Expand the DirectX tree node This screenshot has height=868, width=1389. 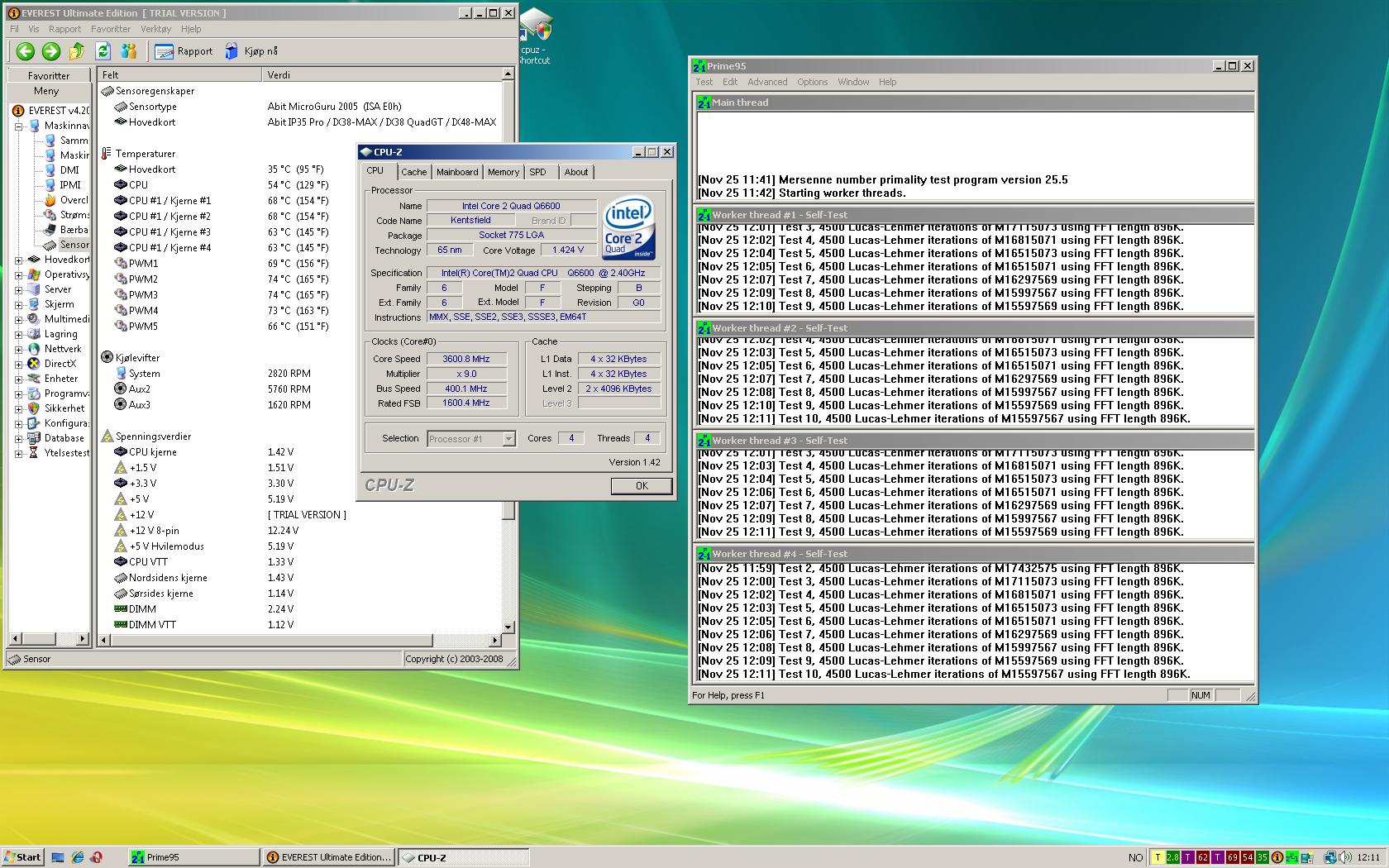[18, 364]
